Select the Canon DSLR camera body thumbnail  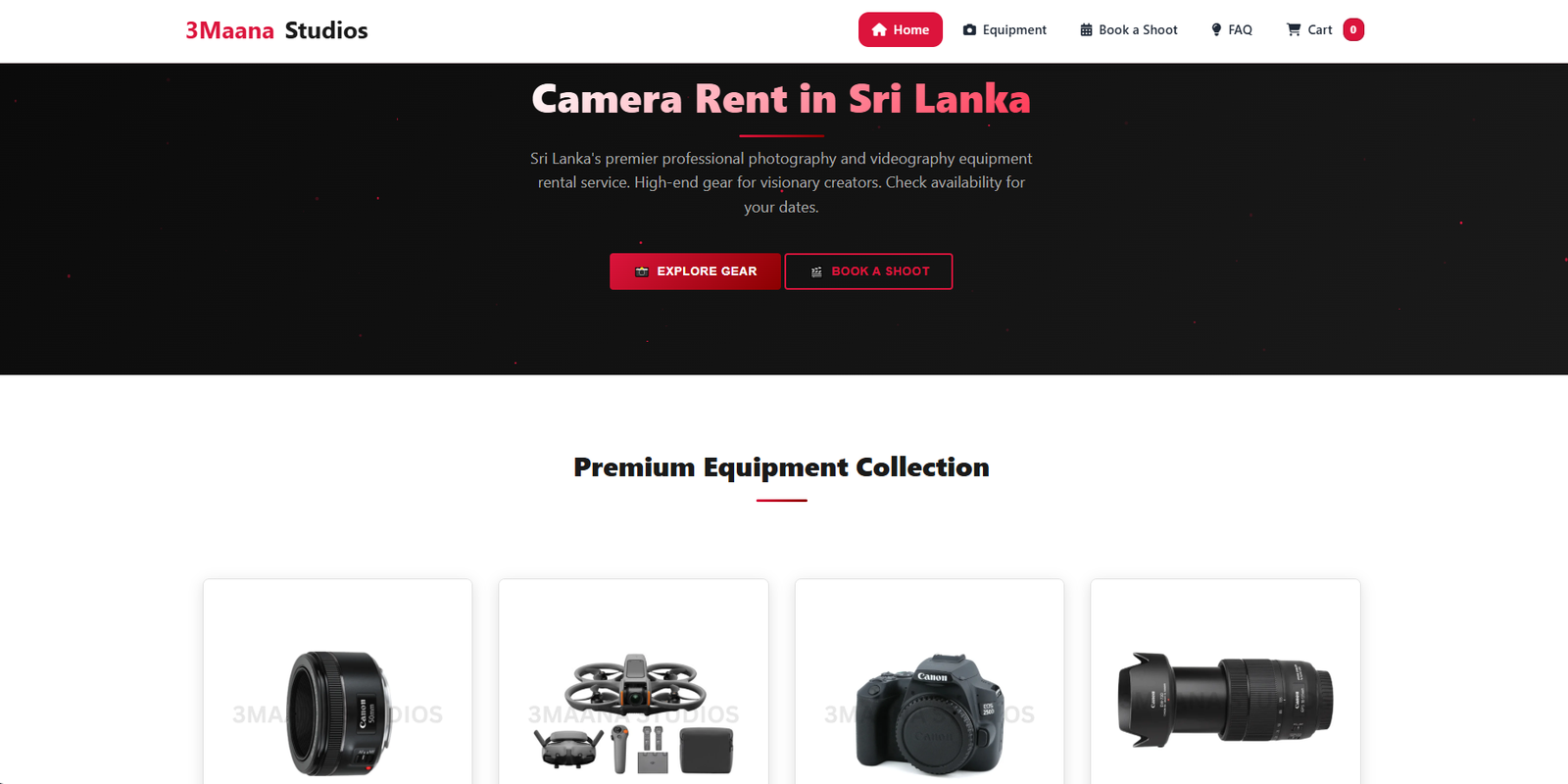pos(930,712)
